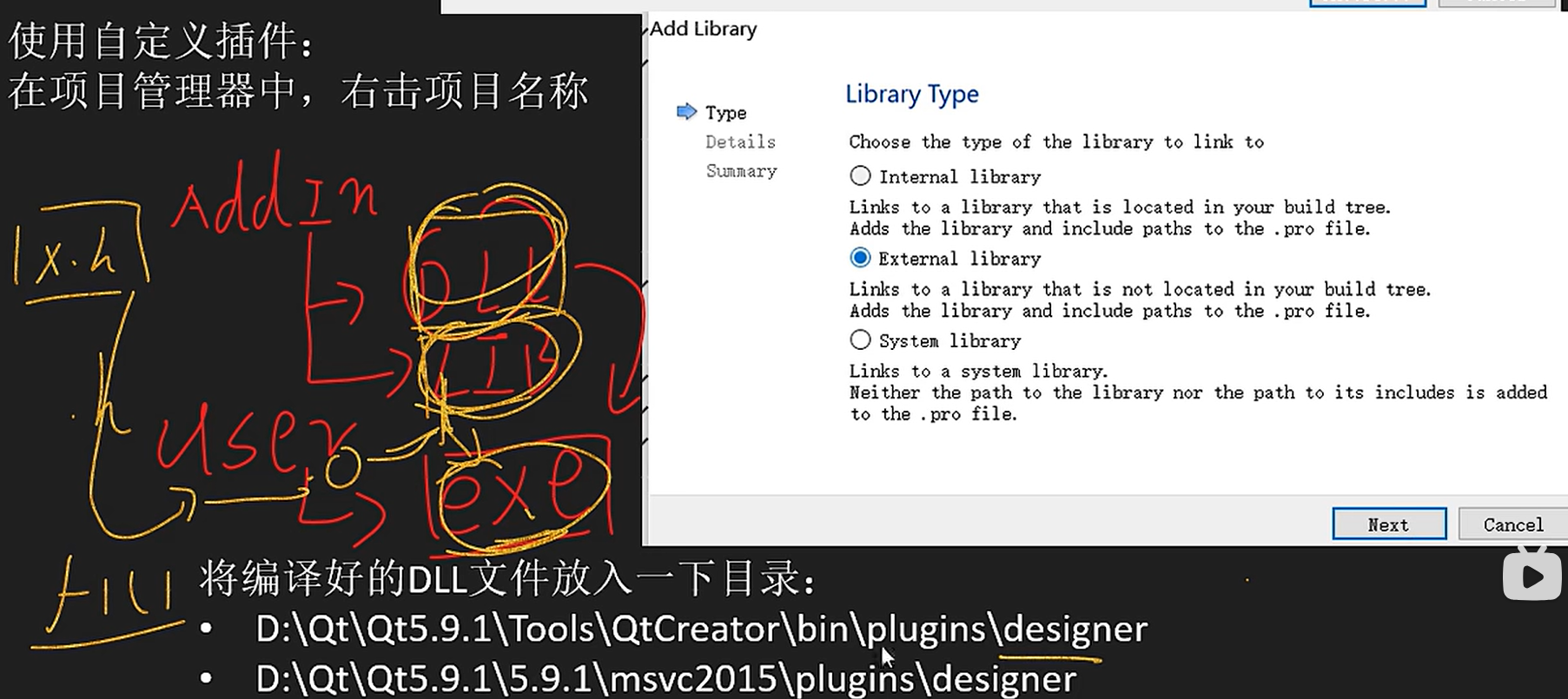The image size is (1568, 699).
Task: Open the Details wizard step
Action: [740, 142]
